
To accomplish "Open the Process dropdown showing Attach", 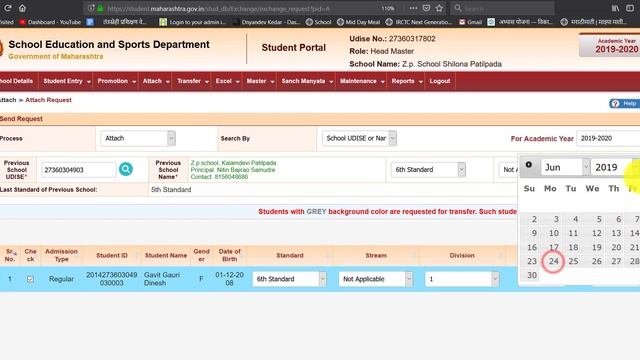I will point(138,138).
